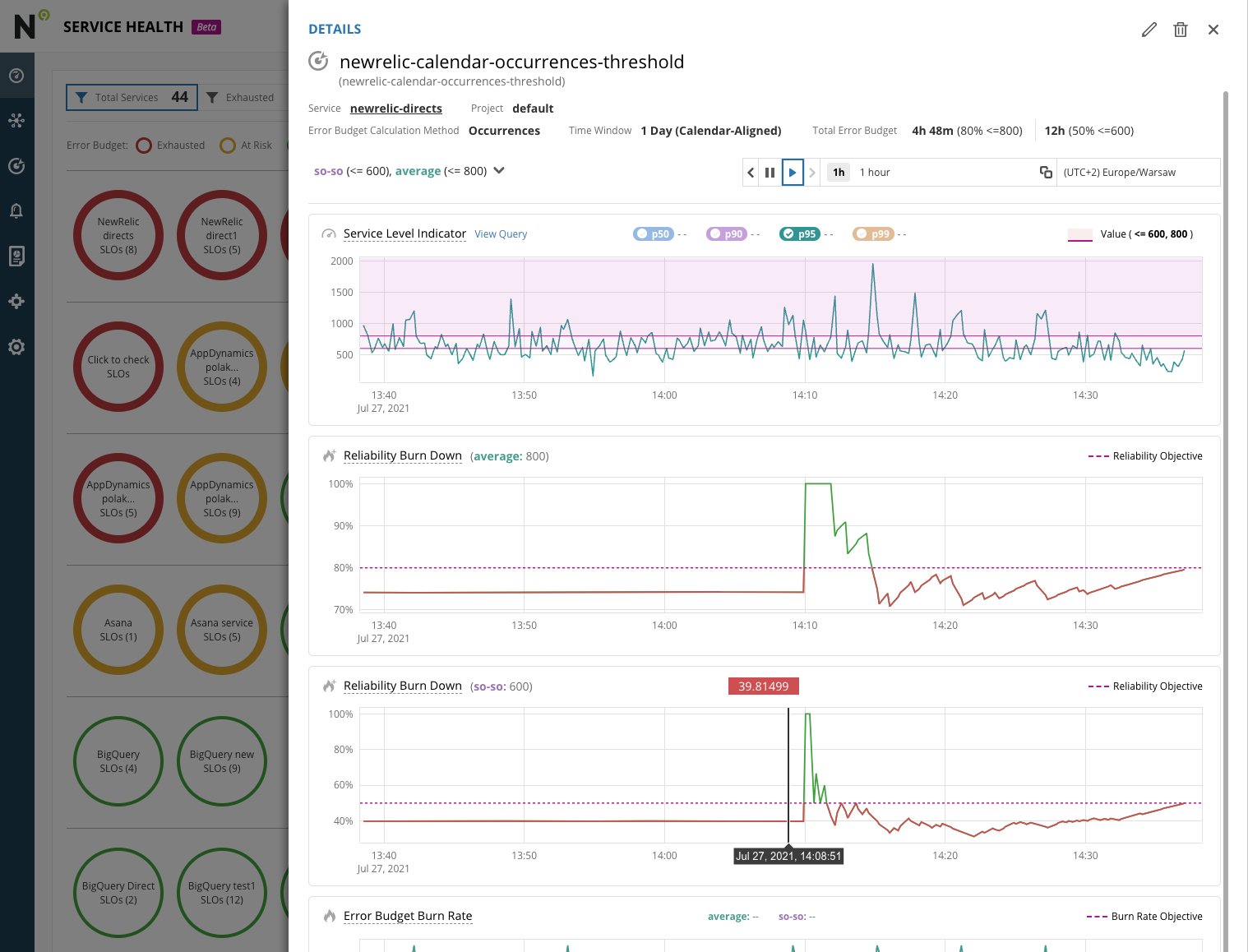This screenshot has width=1248, height=952.
Task: Disable the p95 percentile series
Action: coord(800,234)
